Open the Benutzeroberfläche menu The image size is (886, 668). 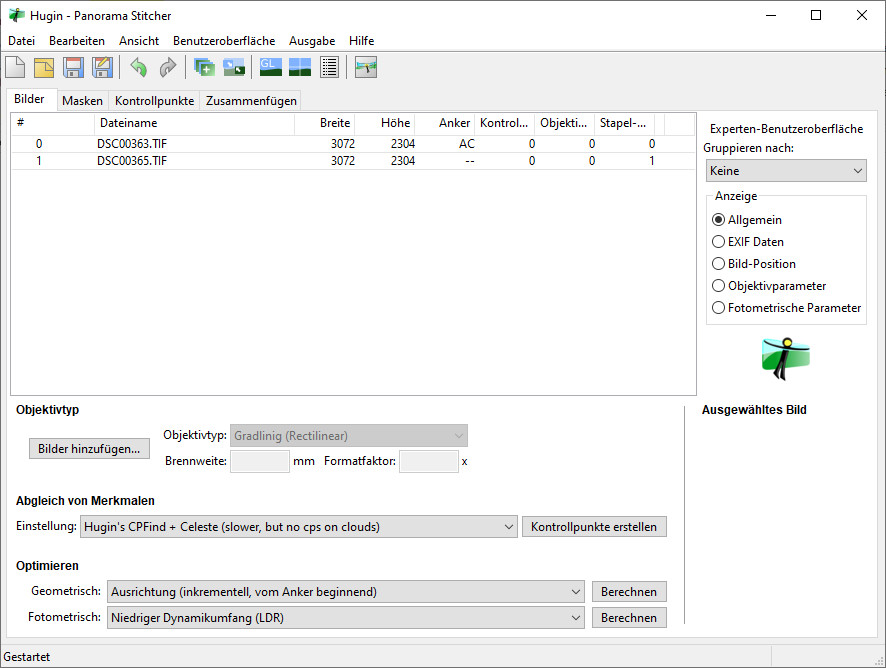point(224,41)
